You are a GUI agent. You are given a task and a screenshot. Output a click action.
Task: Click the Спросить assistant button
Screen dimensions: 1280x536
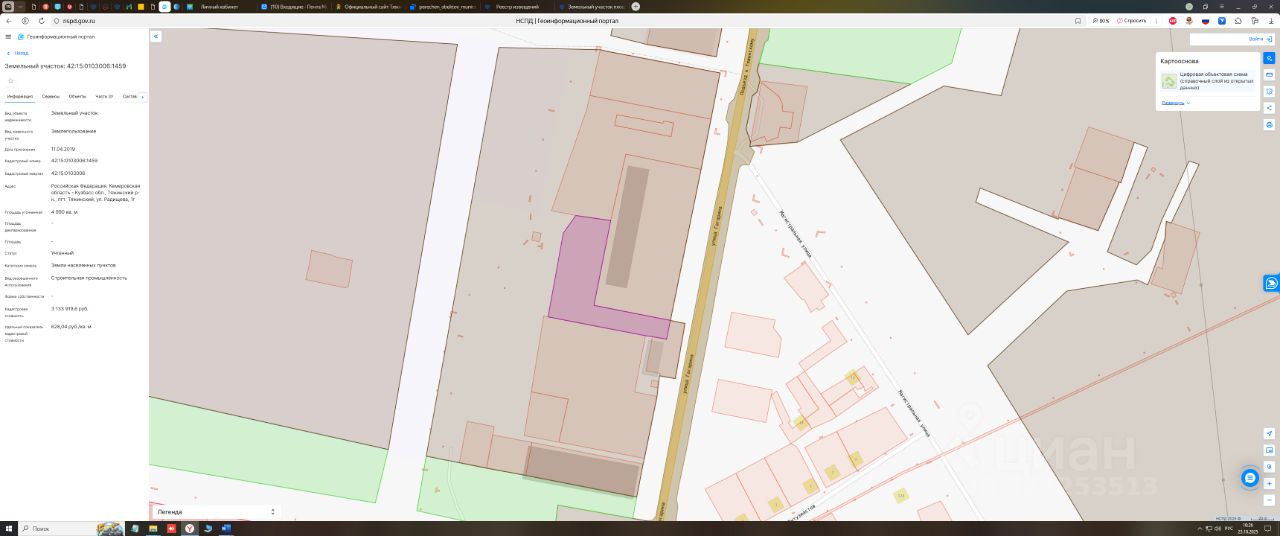click(x=1132, y=20)
